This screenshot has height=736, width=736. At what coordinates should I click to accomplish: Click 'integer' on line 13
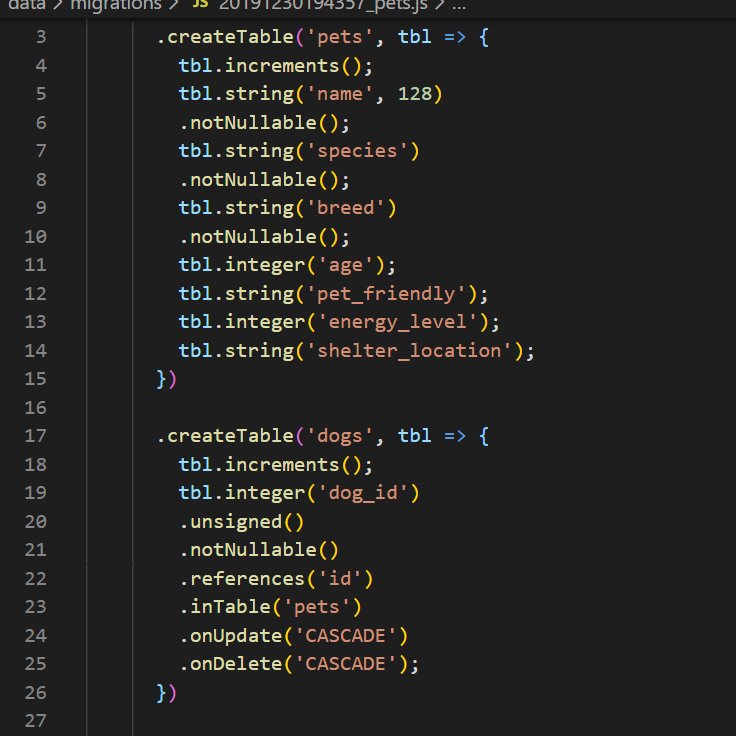coord(265,322)
